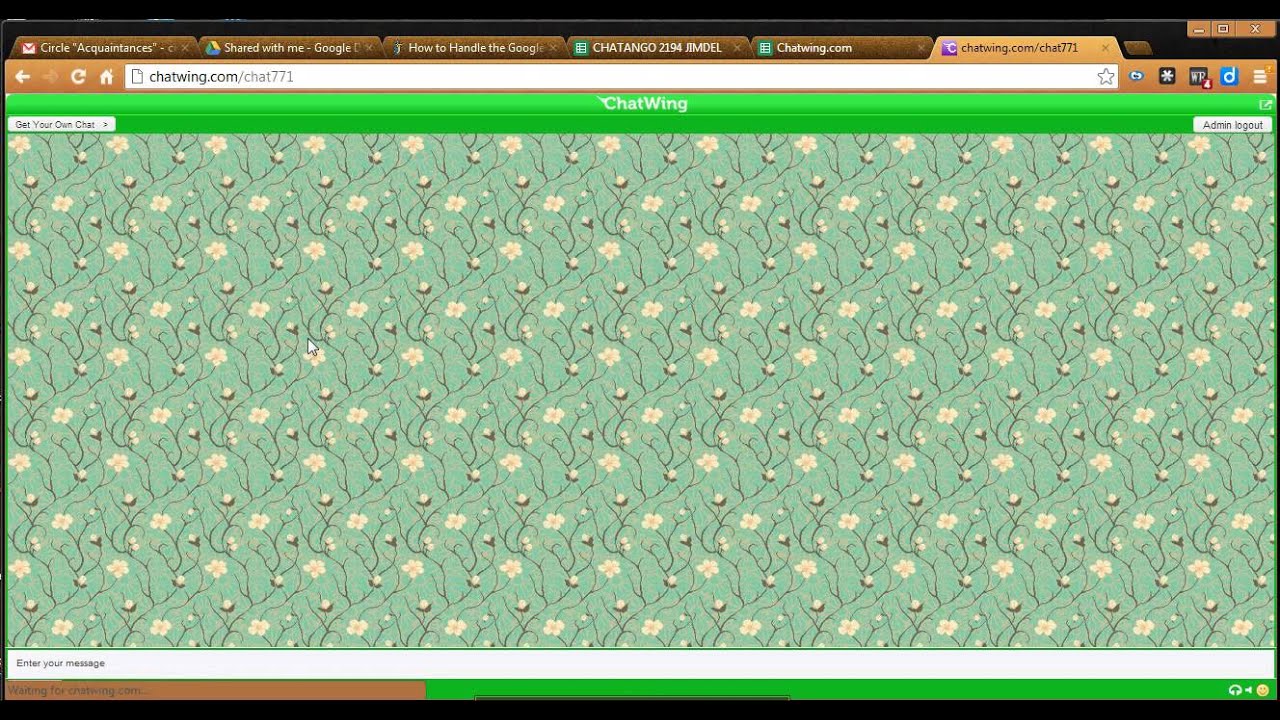Toggle chat sound with the speaker icon
1280x720 pixels.
[x=1248, y=690]
